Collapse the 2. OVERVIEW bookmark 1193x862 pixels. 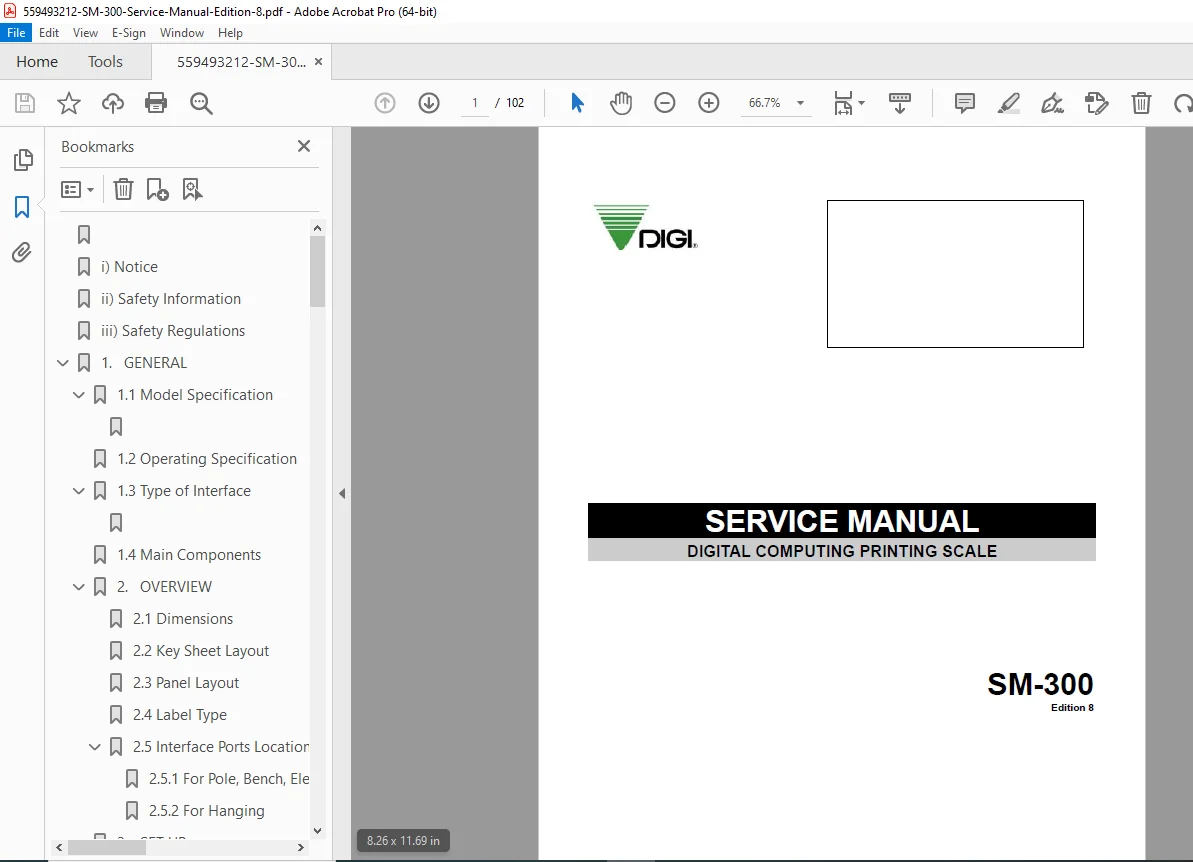click(78, 587)
